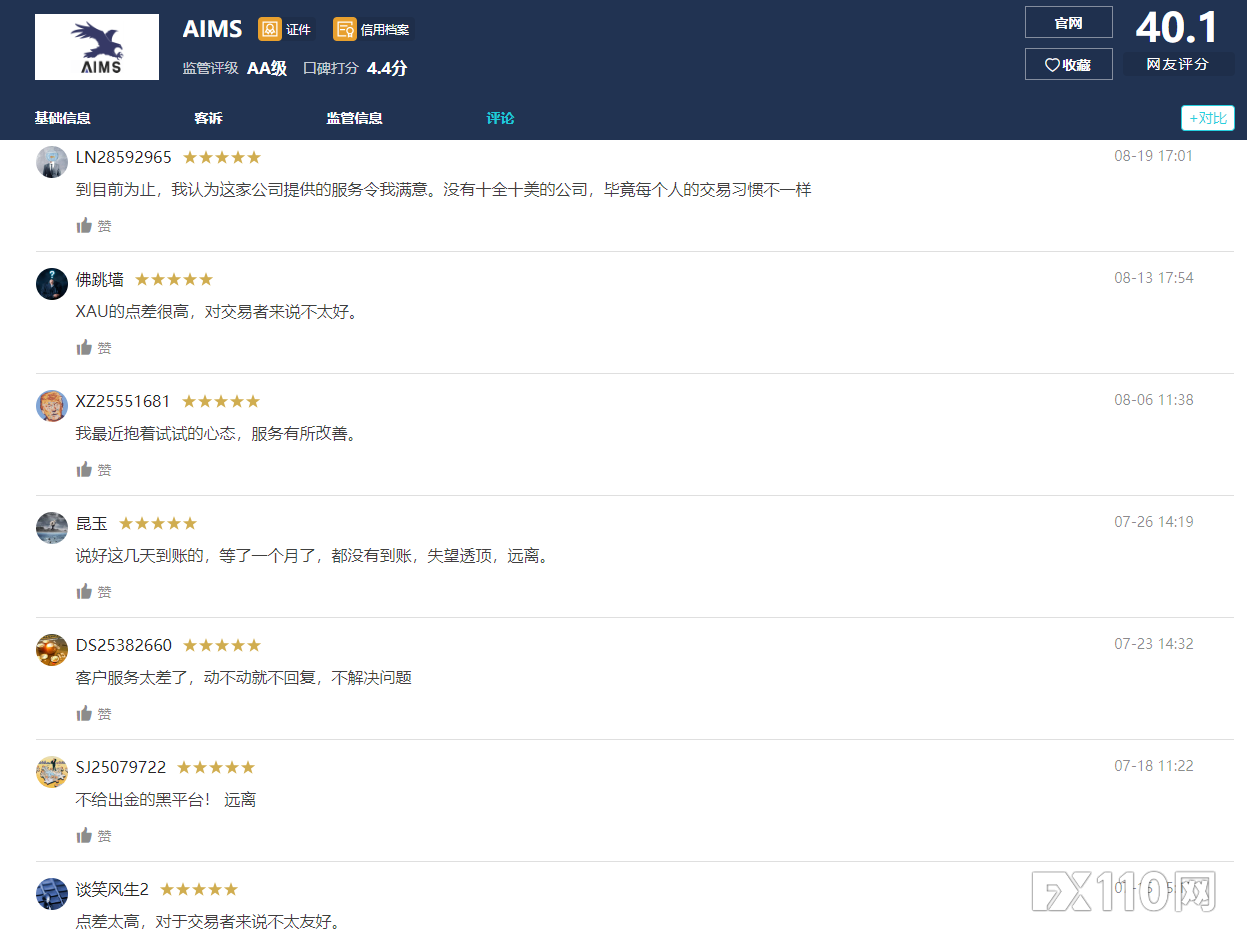The image size is (1247, 936).
Task: Open the 证件 certificate icon
Action: coord(270,29)
